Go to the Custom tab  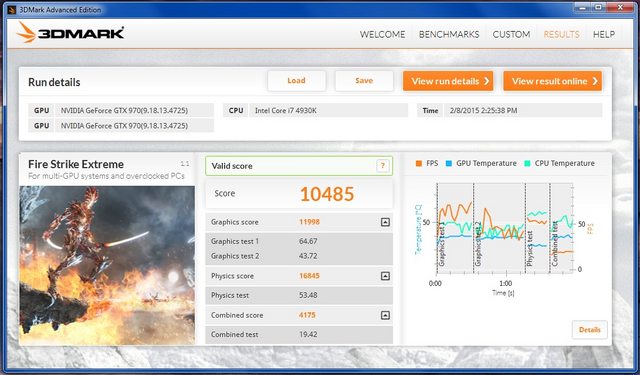pos(511,34)
